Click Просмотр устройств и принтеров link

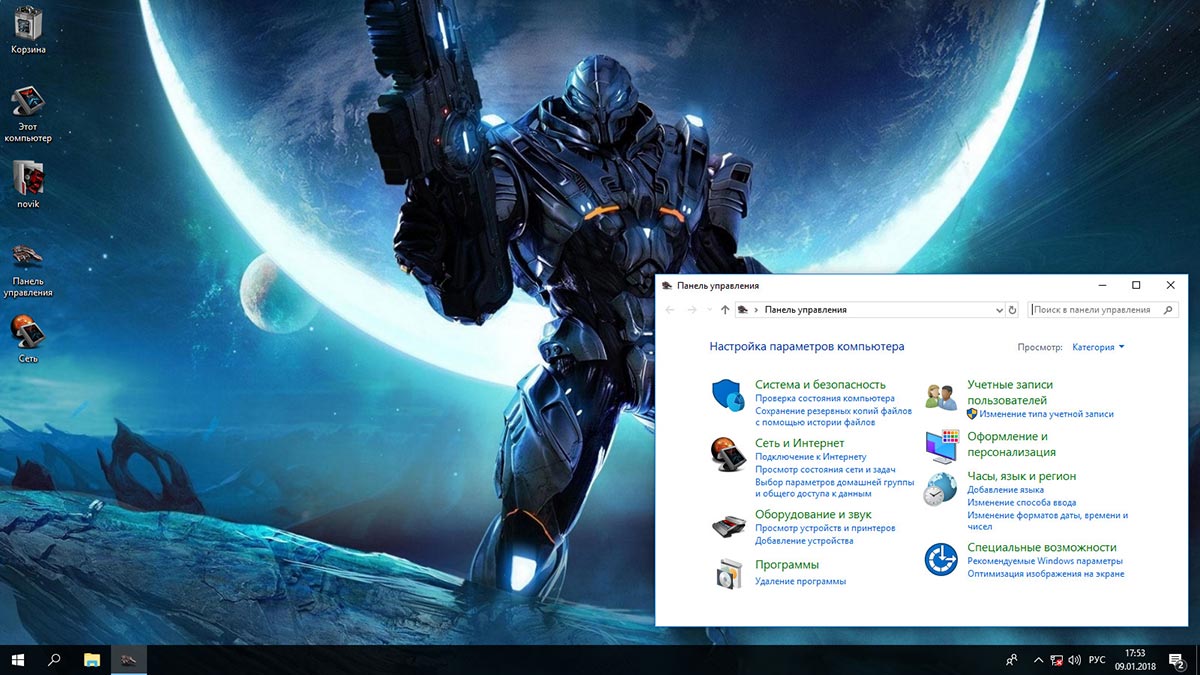pos(825,528)
